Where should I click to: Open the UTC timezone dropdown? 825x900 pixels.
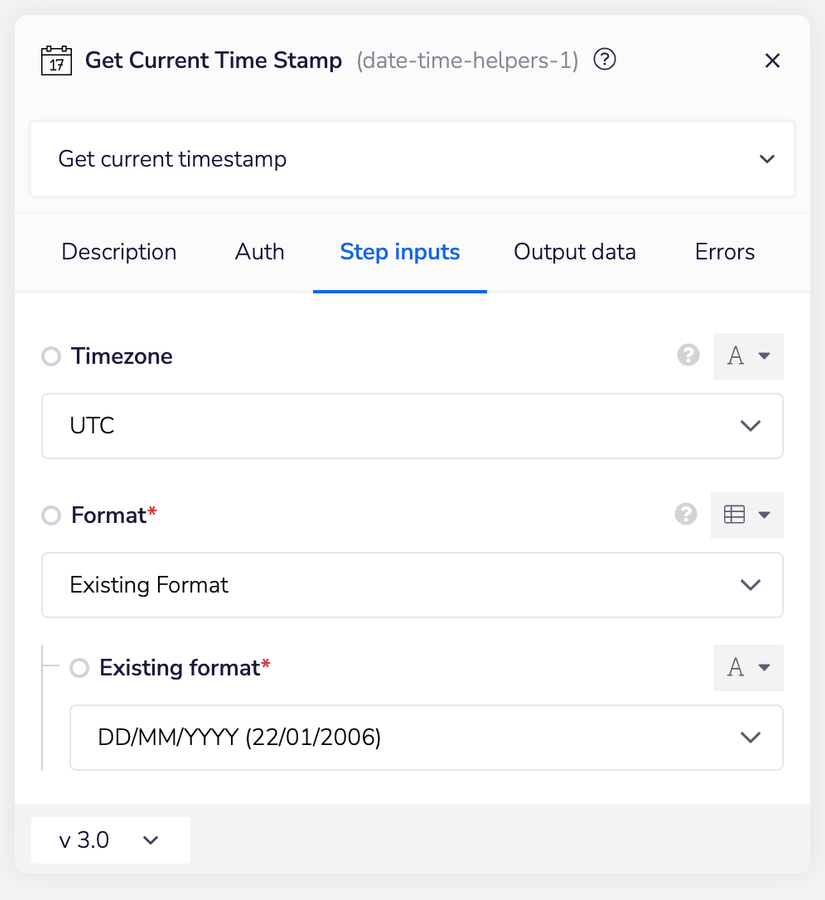tap(412, 426)
